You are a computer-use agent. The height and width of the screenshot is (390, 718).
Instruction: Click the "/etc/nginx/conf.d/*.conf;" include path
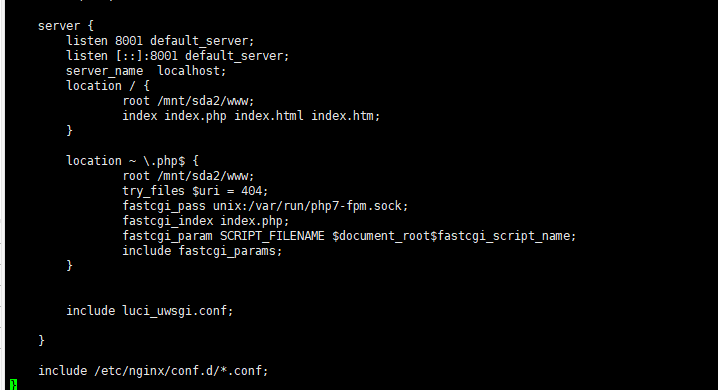[x=181, y=371]
